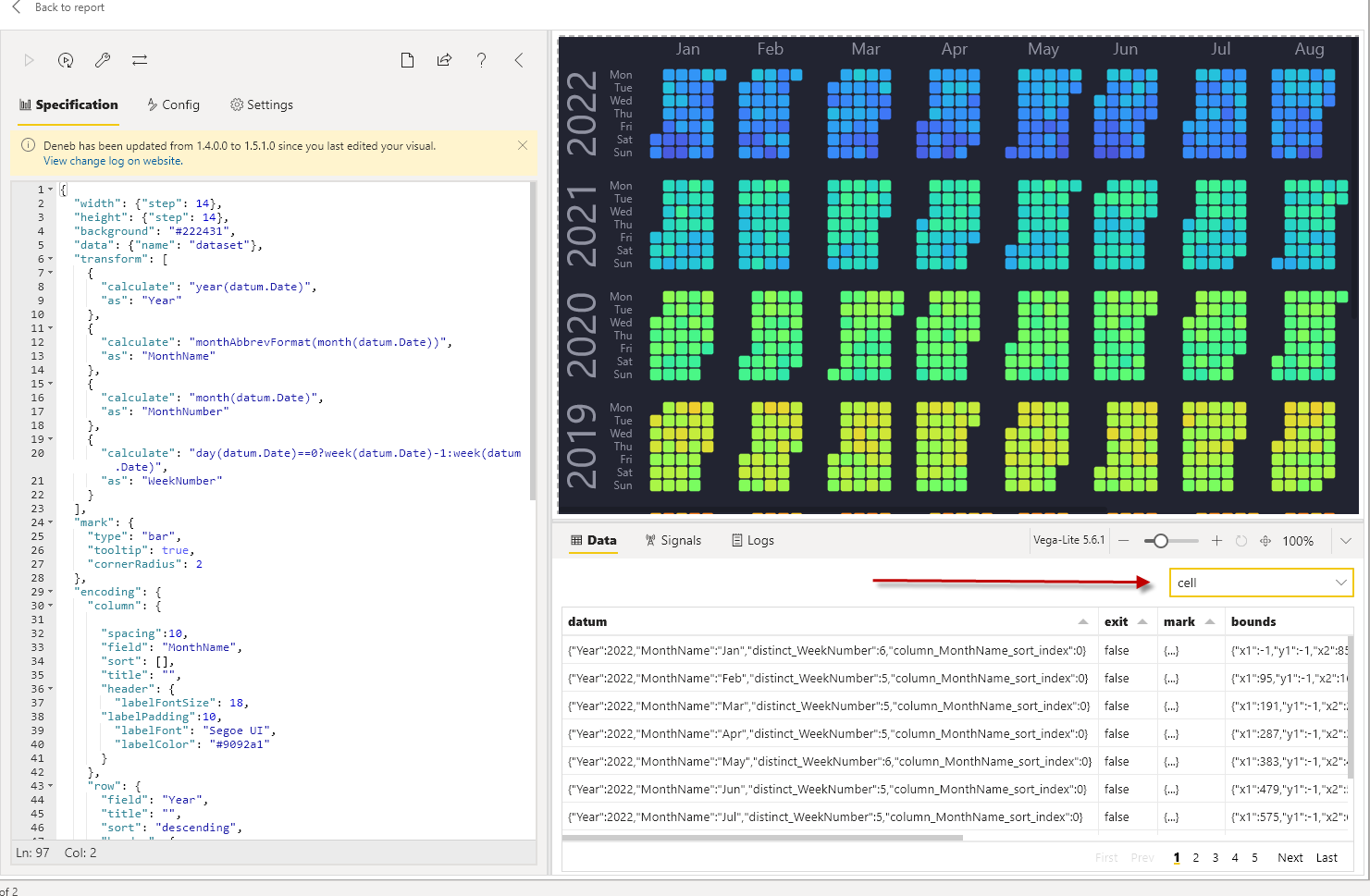Collapse the editor pane with the chevron icon

tap(518, 59)
